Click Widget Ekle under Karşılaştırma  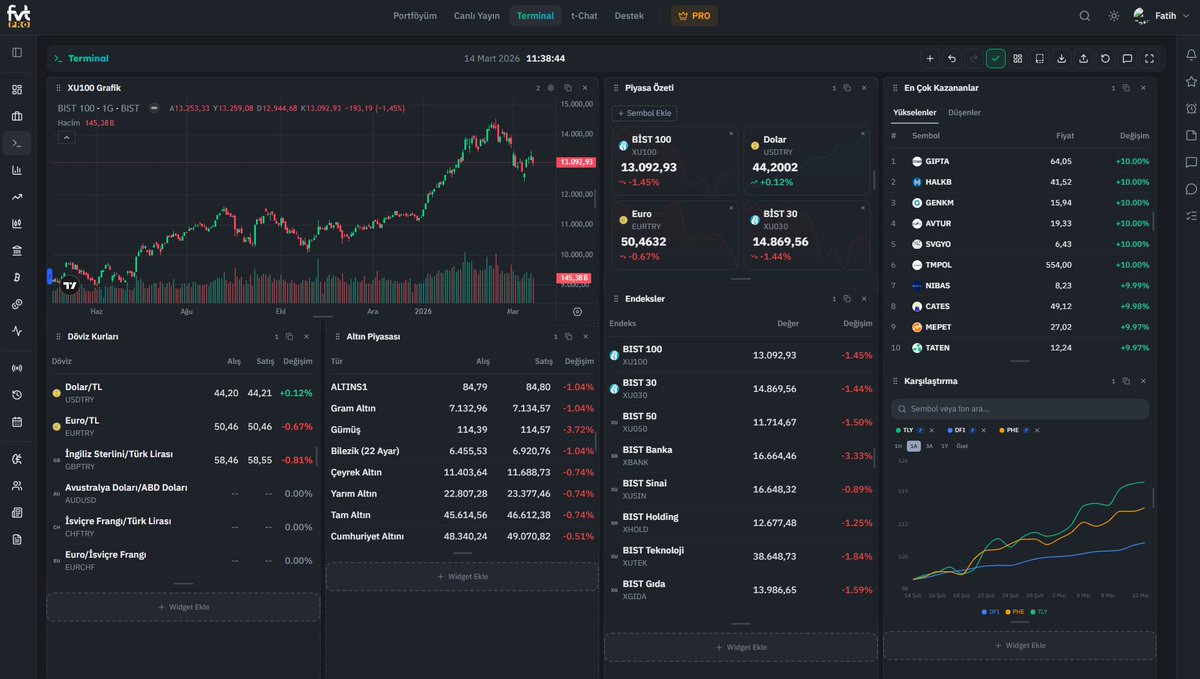[x=1019, y=645]
